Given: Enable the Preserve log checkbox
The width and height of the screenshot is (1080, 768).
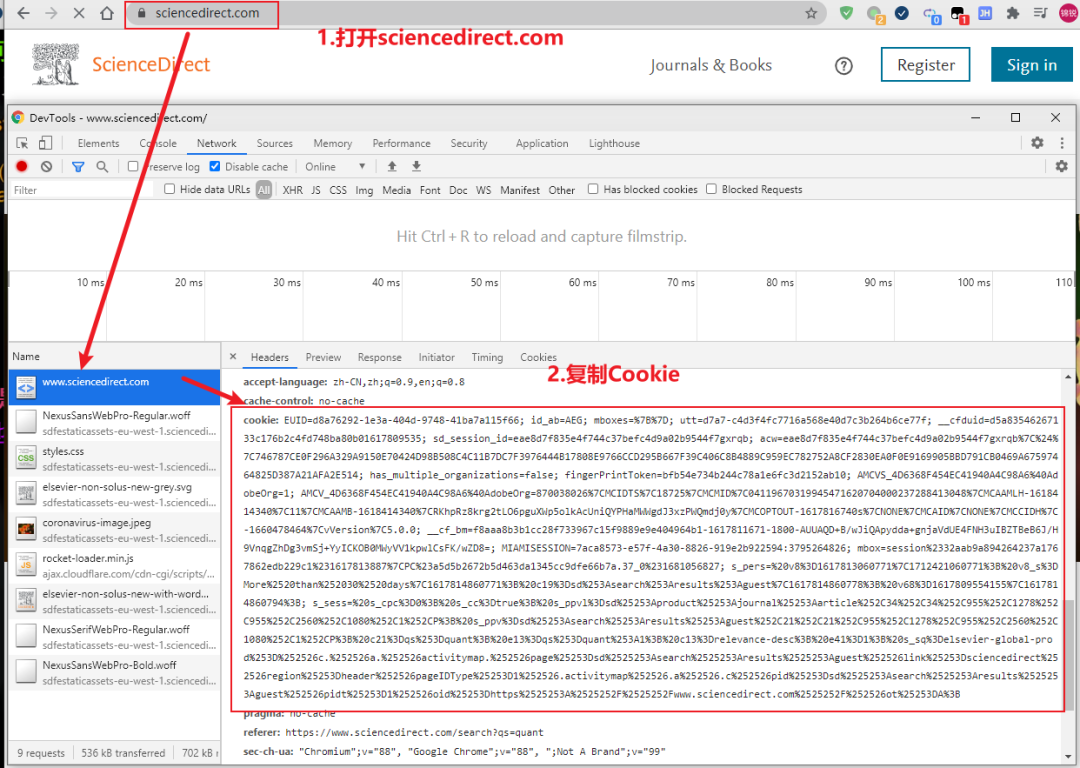Looking at the screenshot, I should (x=133, y=166).
